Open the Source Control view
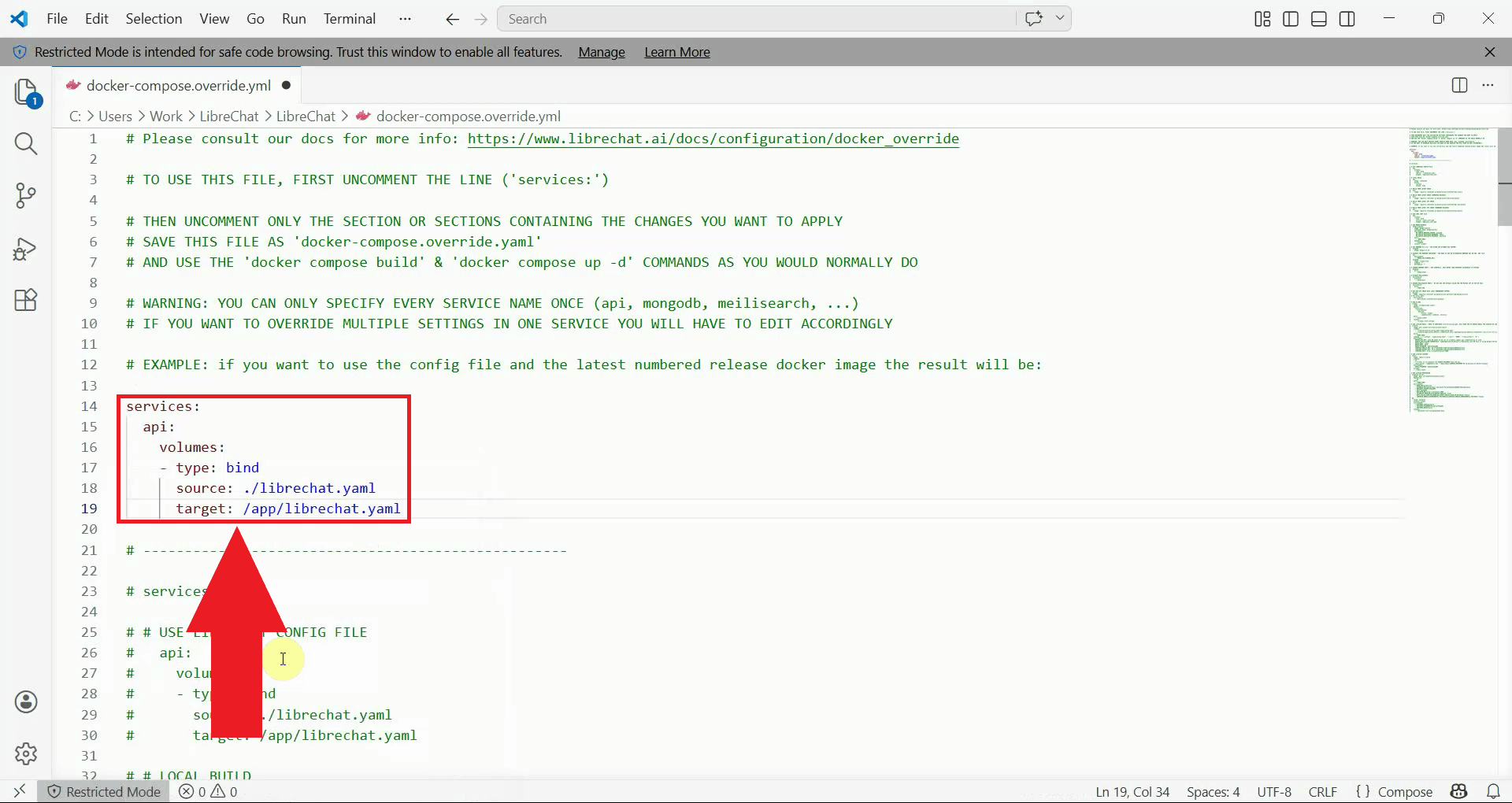This screenshot has height=803, width=1512. [26, 195]
